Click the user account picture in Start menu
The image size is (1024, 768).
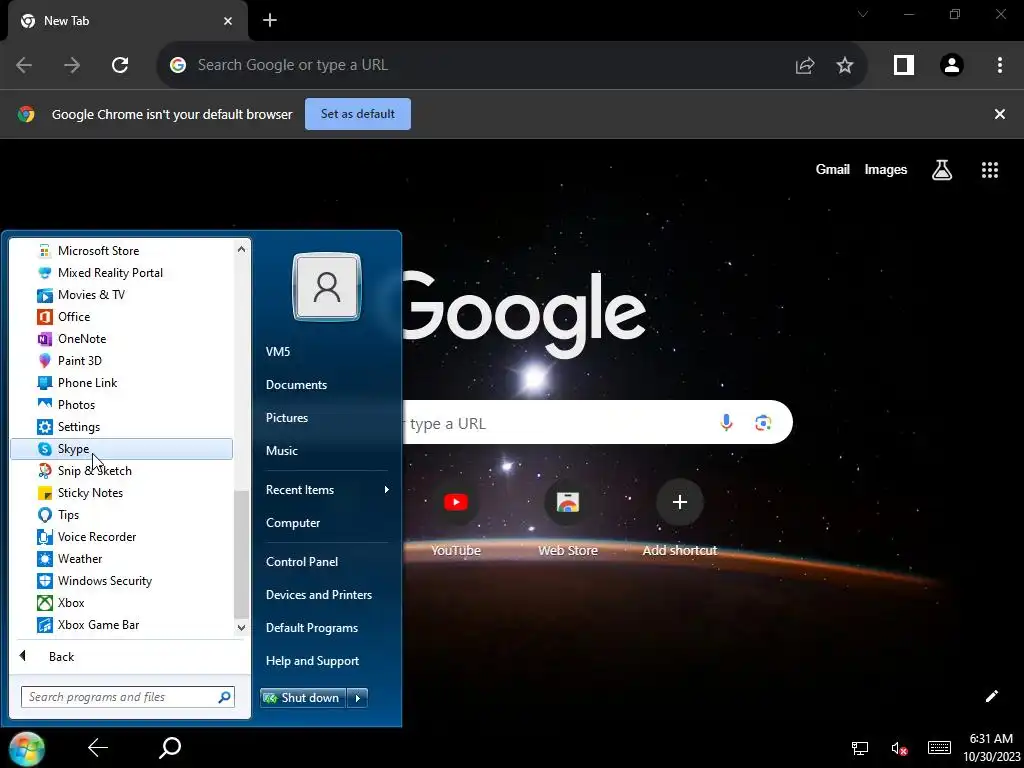coord(327,287)
